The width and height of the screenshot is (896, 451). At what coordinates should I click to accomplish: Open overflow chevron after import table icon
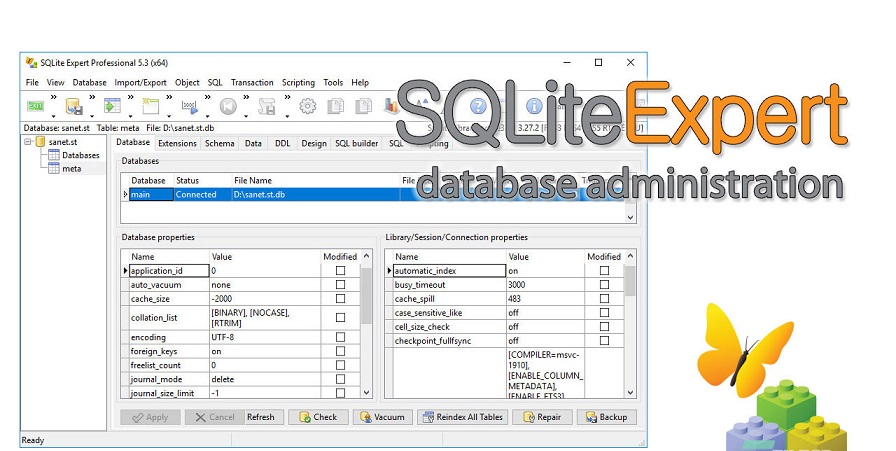point(130,97)
